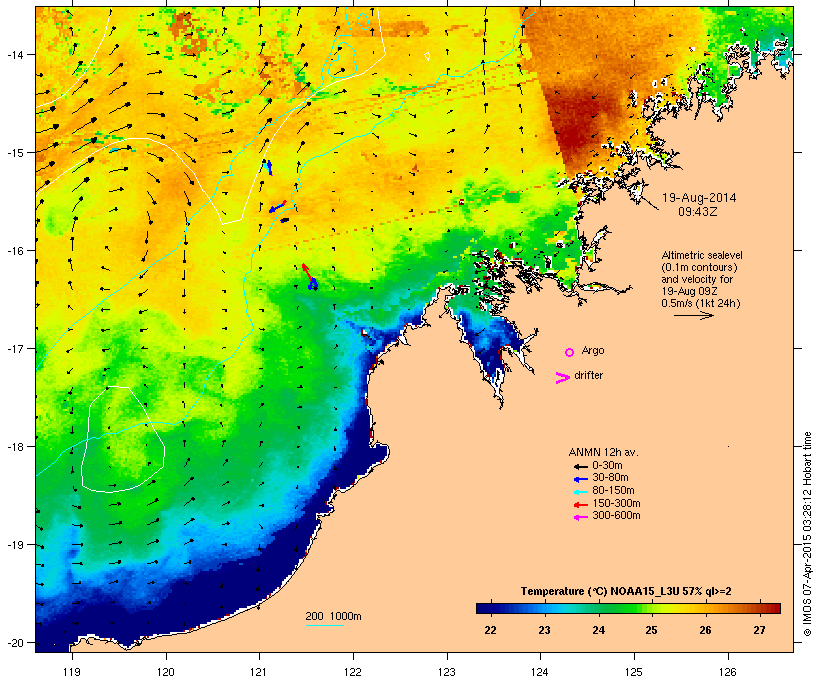Screen dimensions: 820x680
Task: Click the blue 30-80m arrow in legend
Action: pos(580,479)
